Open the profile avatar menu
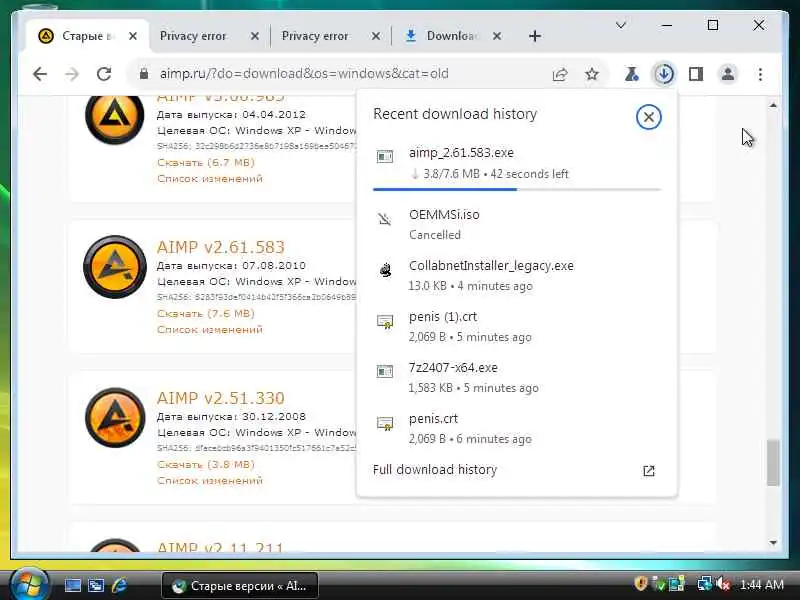Viewport: 800px width, 600px height. [728, 74]
